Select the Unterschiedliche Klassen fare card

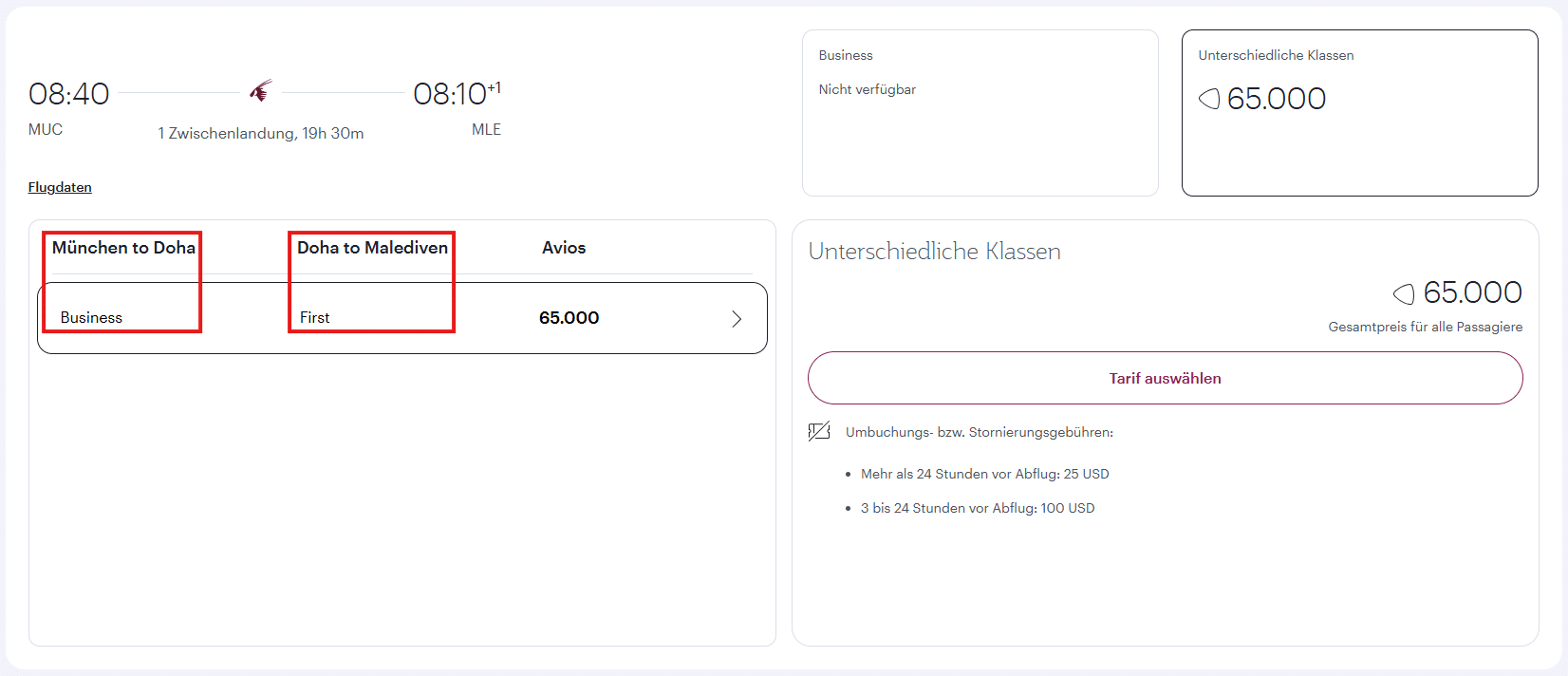(1358, 113)
